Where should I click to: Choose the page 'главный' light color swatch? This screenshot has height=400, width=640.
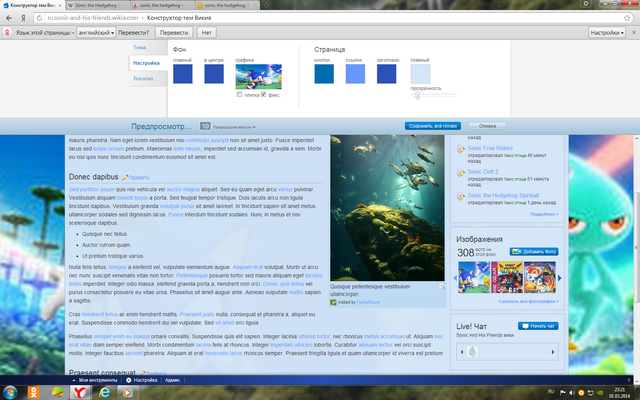(x=420, y=74)
